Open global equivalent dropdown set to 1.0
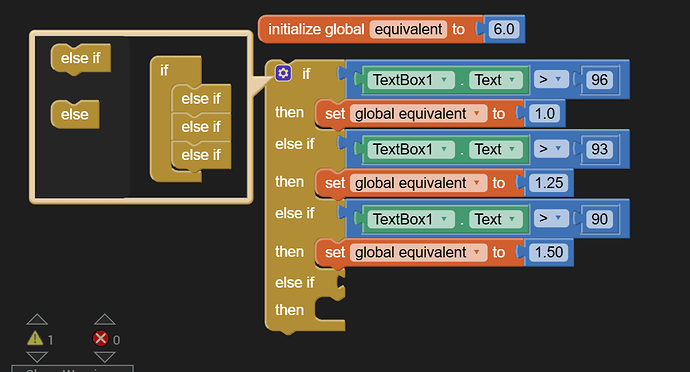This screenshot has width=690, height=372. [418, 114]
